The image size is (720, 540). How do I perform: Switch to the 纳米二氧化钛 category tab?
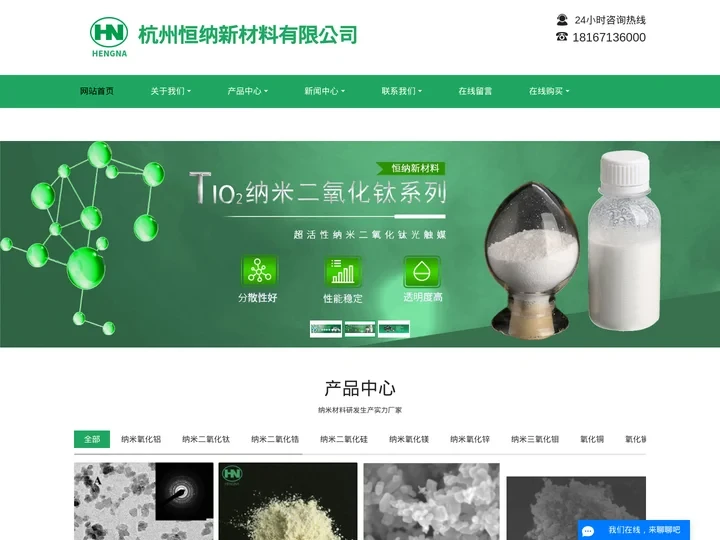click(206, 439)
